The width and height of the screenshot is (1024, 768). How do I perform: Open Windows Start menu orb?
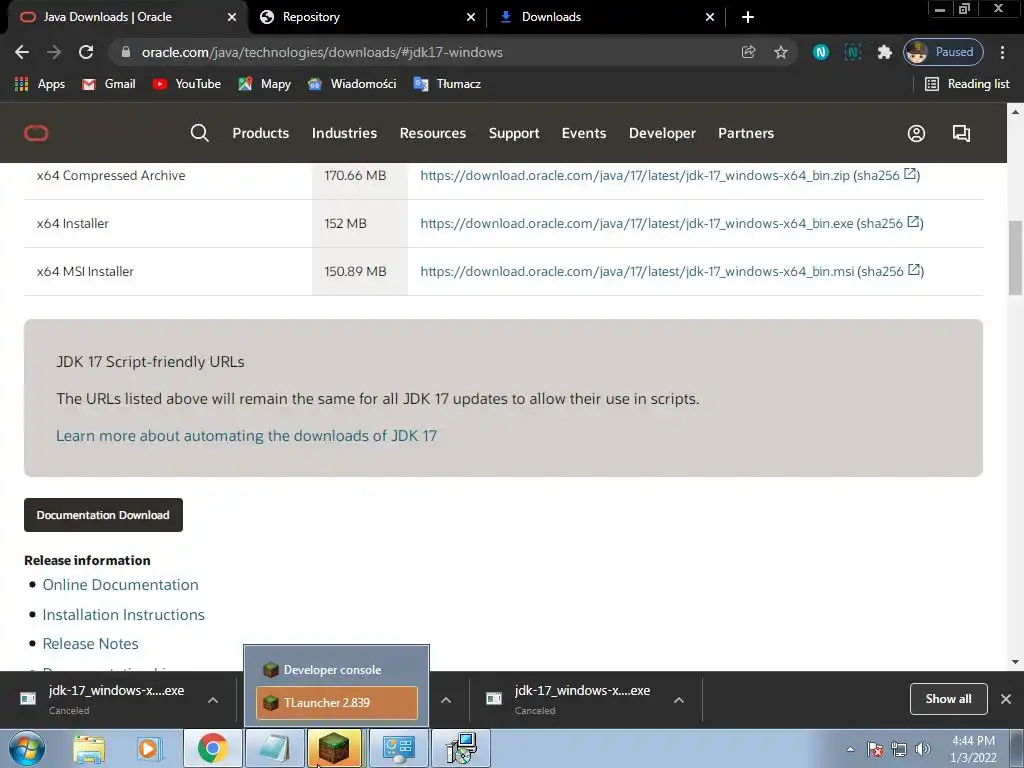click(x=27, y=748)
